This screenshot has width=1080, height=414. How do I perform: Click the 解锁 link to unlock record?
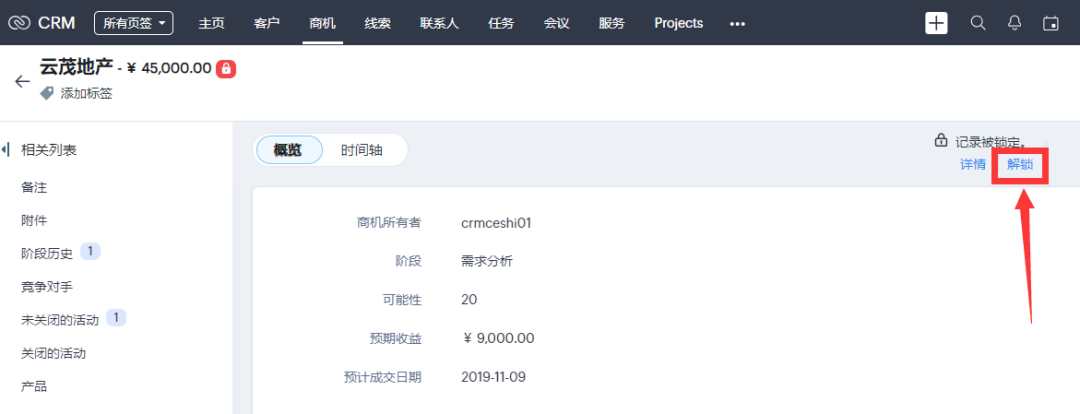point(1020,165)
